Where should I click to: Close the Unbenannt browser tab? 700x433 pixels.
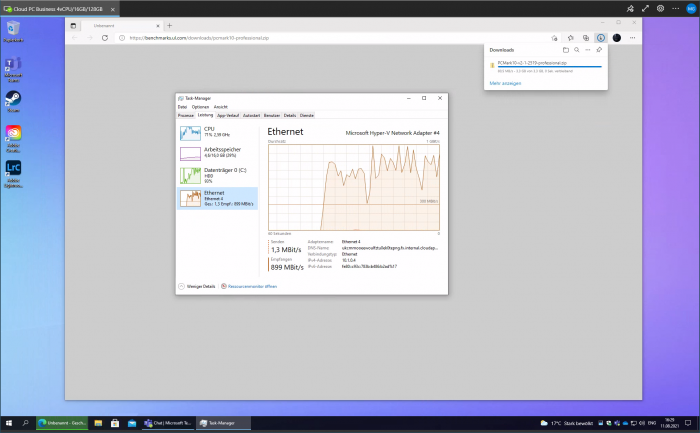tap(158, 26)
